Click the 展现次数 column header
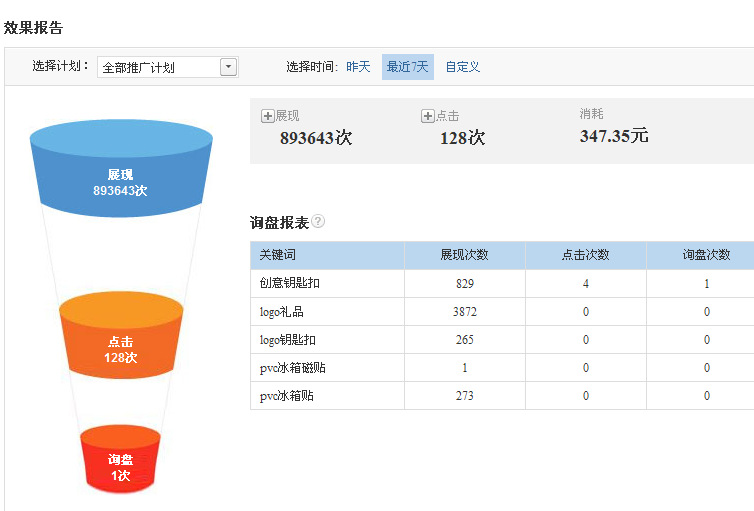 click(465, 255)
